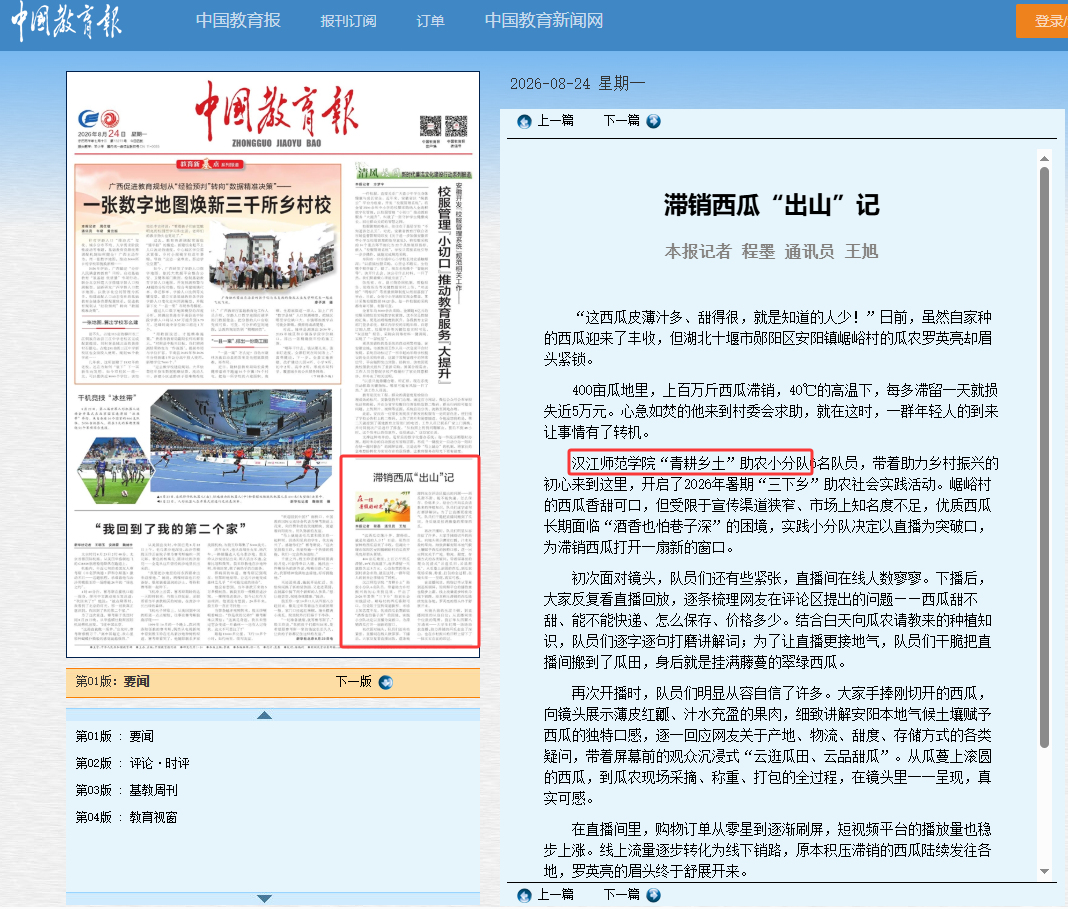This screenshot has width=1068, height=909.
Task: Expand page list with down triangle
Action: point(264,899)
